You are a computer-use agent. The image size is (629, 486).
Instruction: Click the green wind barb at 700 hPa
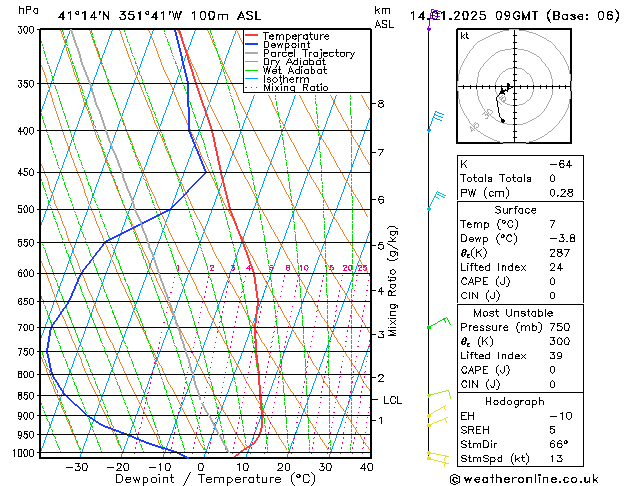438,324
